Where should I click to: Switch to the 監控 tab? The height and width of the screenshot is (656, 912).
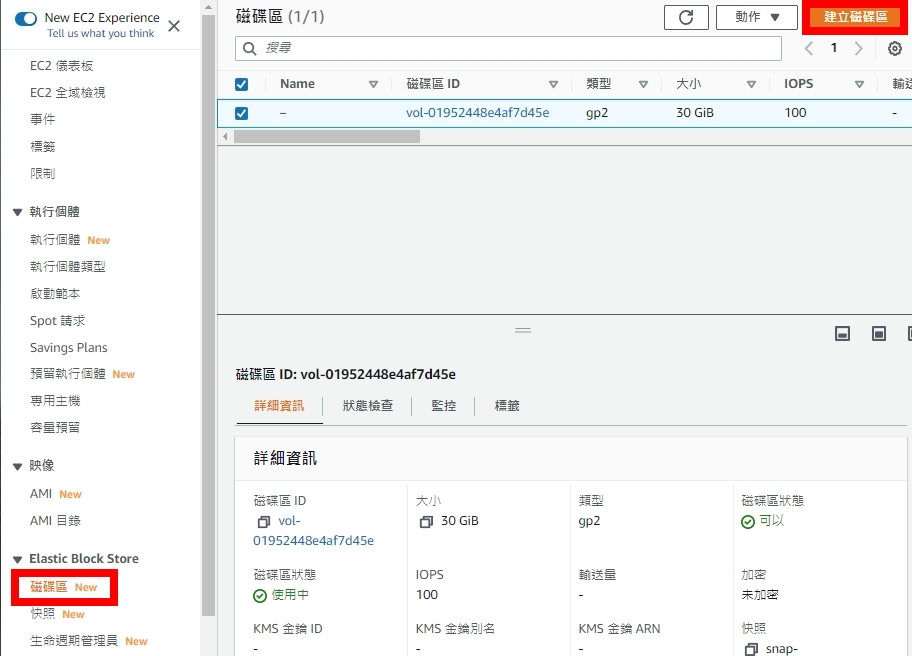[443, 406]
